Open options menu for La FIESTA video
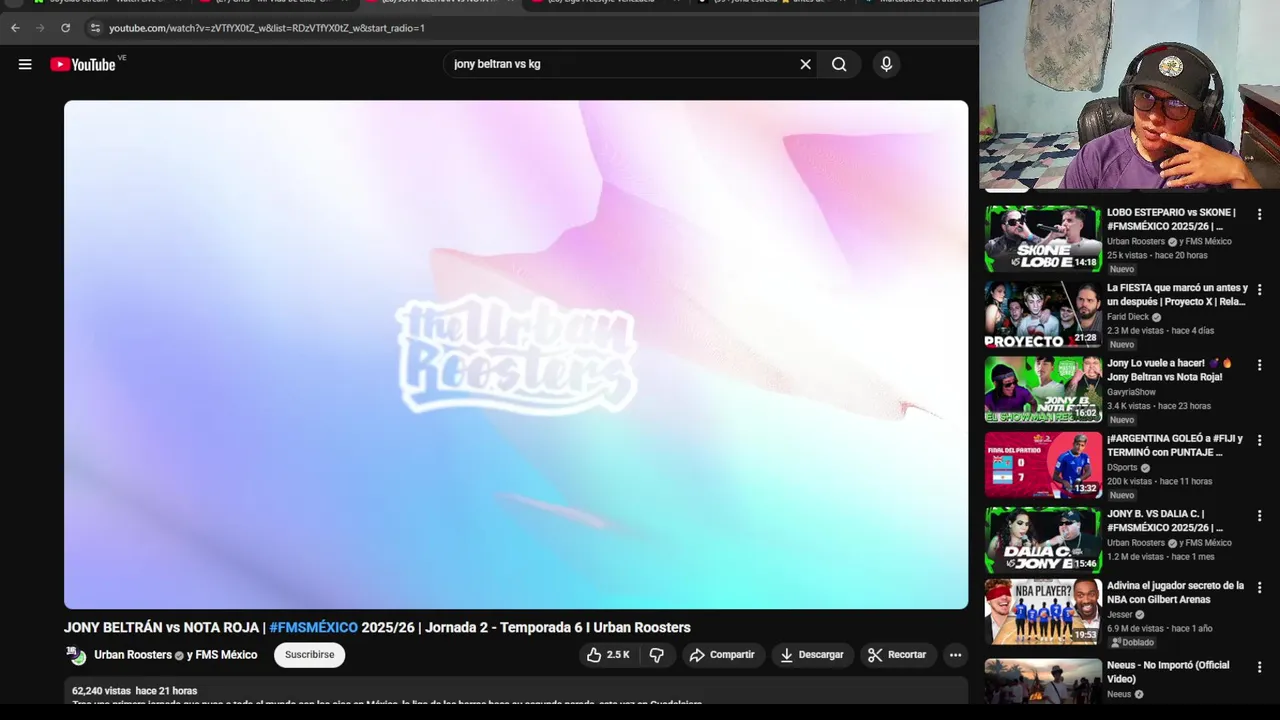The height and width of the screenshot is (720, 1280). (x=1259, y=289)
